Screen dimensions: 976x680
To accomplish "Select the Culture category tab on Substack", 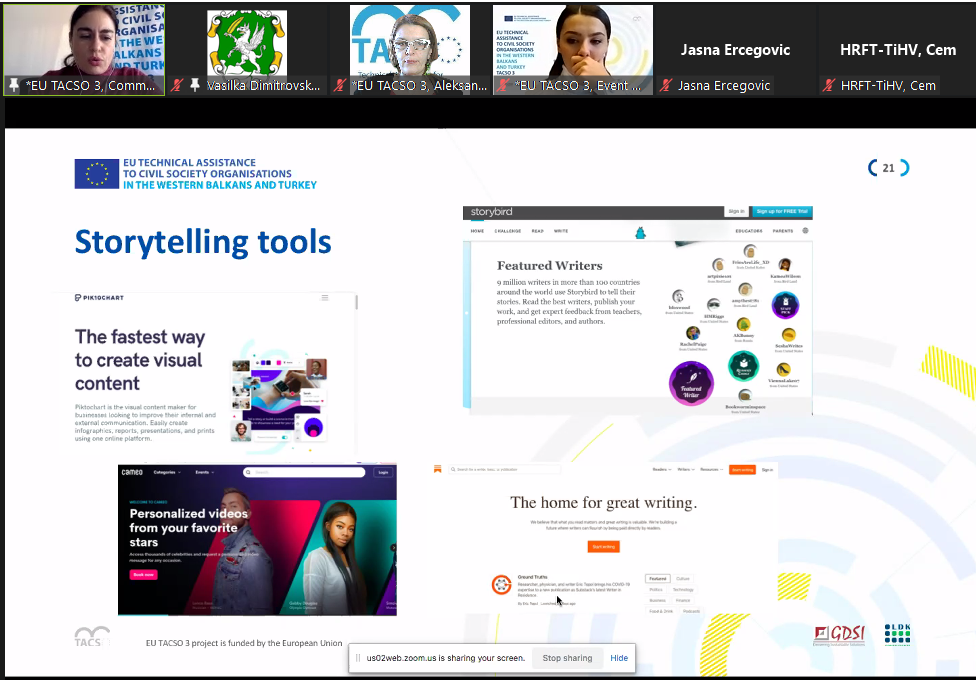I will [683, 578].
